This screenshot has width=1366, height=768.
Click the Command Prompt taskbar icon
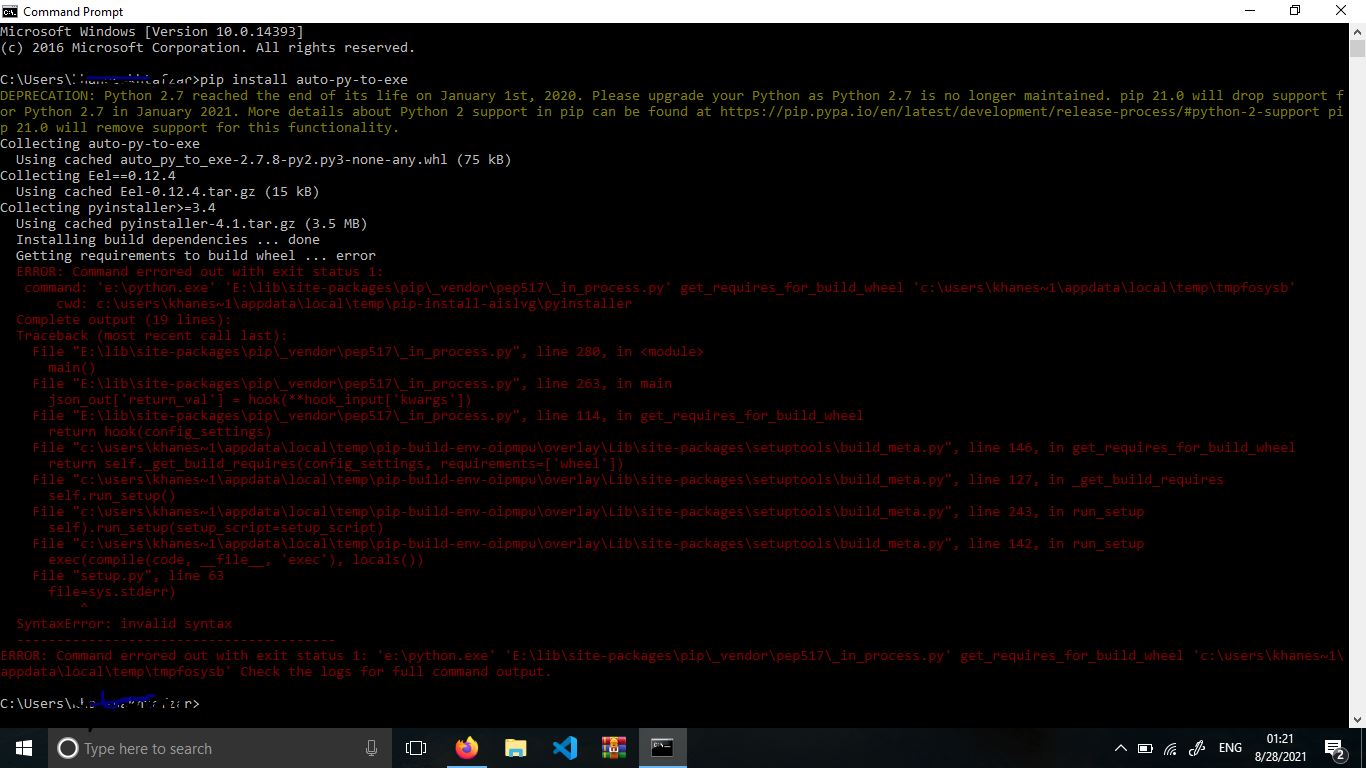(662, 748)
